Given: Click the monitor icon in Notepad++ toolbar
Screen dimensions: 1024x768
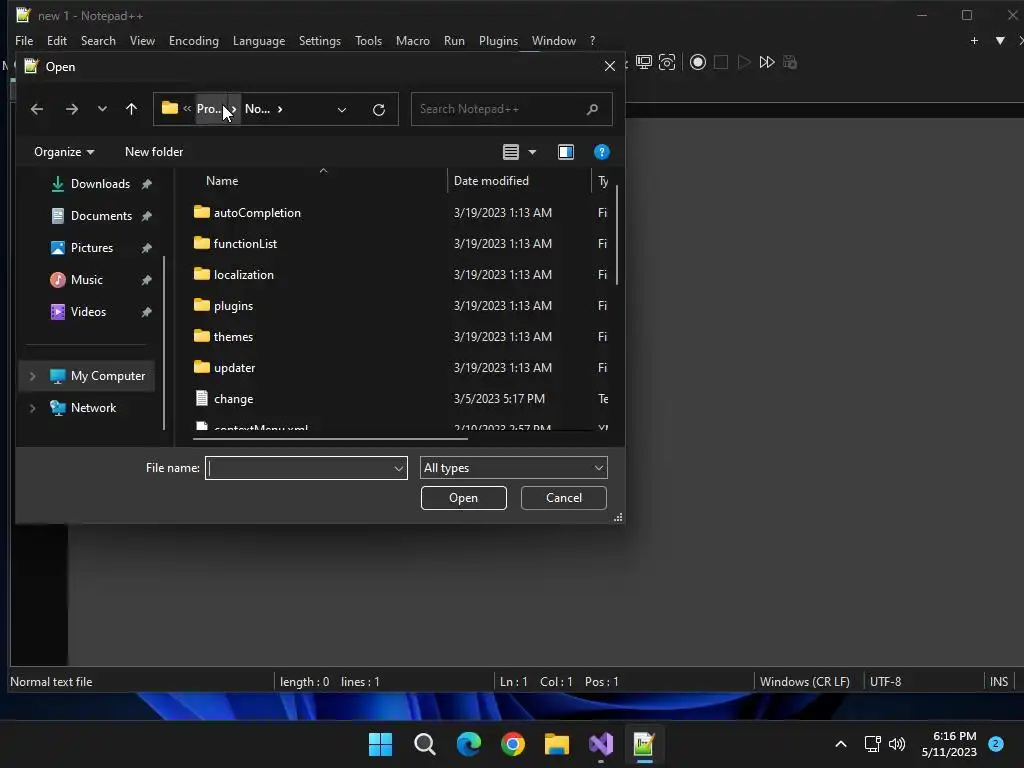Looking at the screenshot, I should click(x=644, y=63).
